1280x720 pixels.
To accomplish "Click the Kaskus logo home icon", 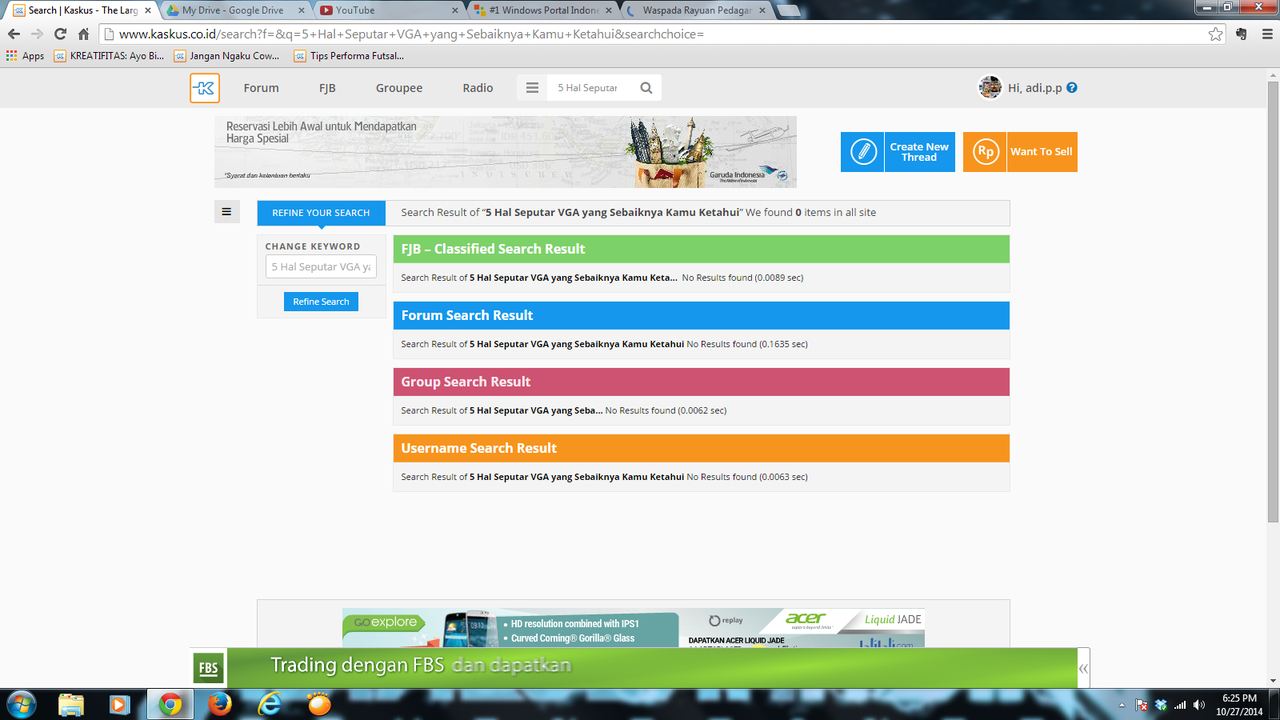I will pyautogui.click(x=204, y=88).
